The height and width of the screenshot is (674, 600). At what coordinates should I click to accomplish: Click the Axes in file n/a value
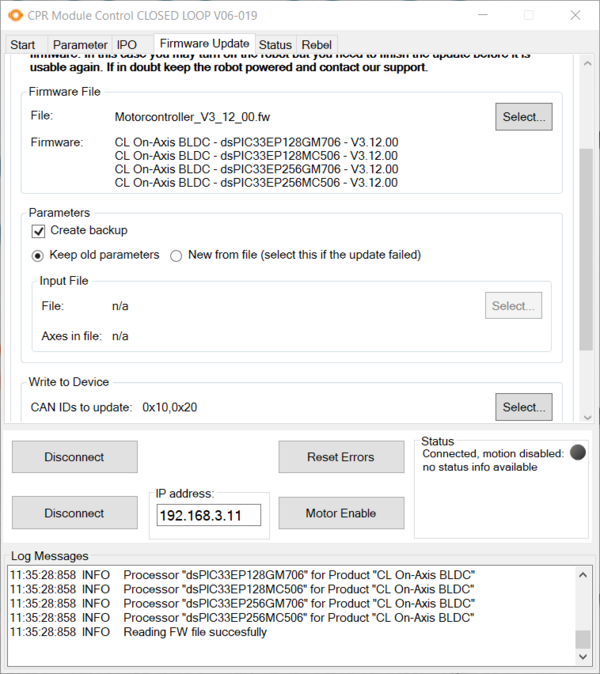(x=120, y=336)
